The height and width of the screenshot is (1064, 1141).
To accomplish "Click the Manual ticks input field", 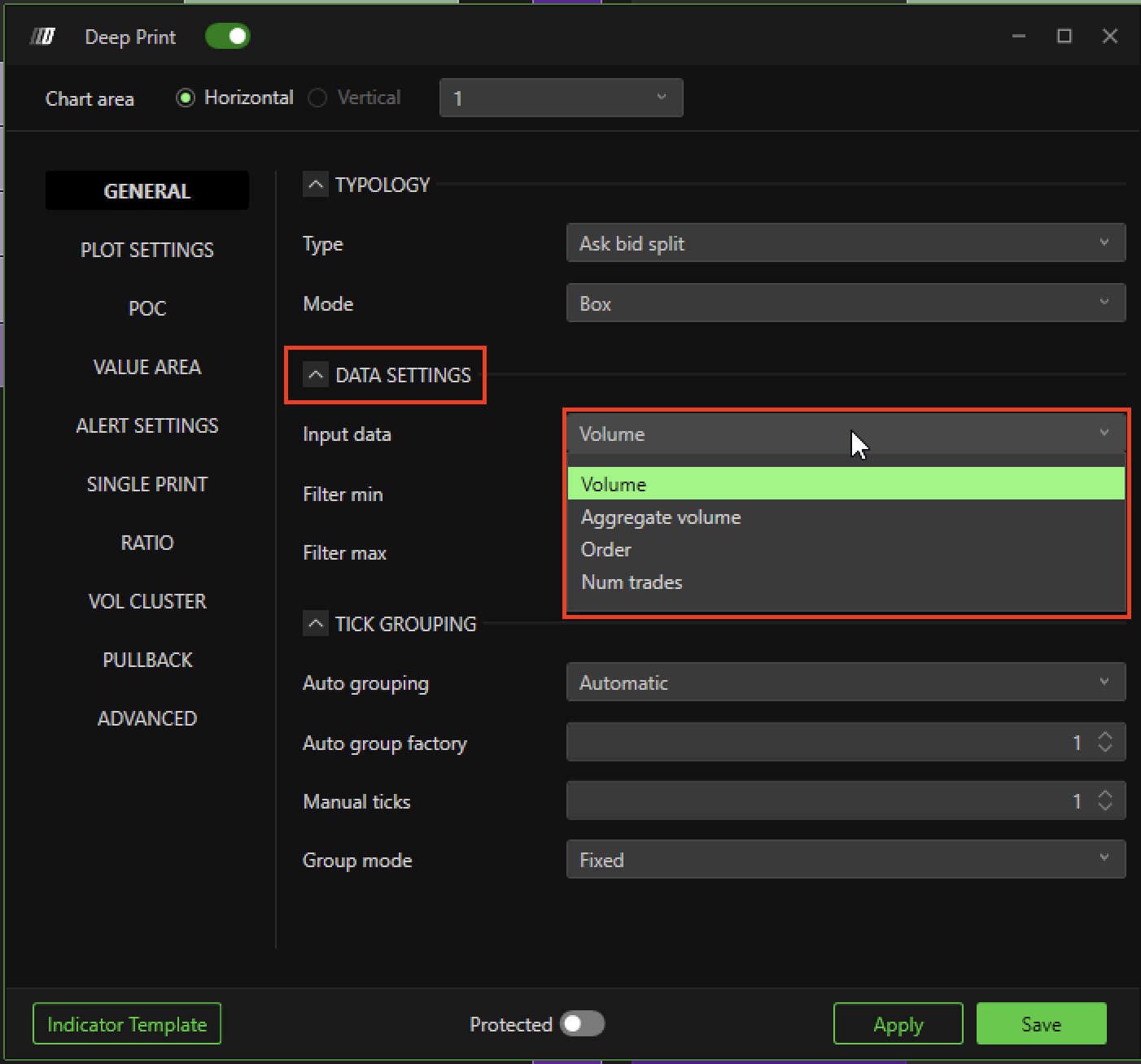I will (822, 801).
